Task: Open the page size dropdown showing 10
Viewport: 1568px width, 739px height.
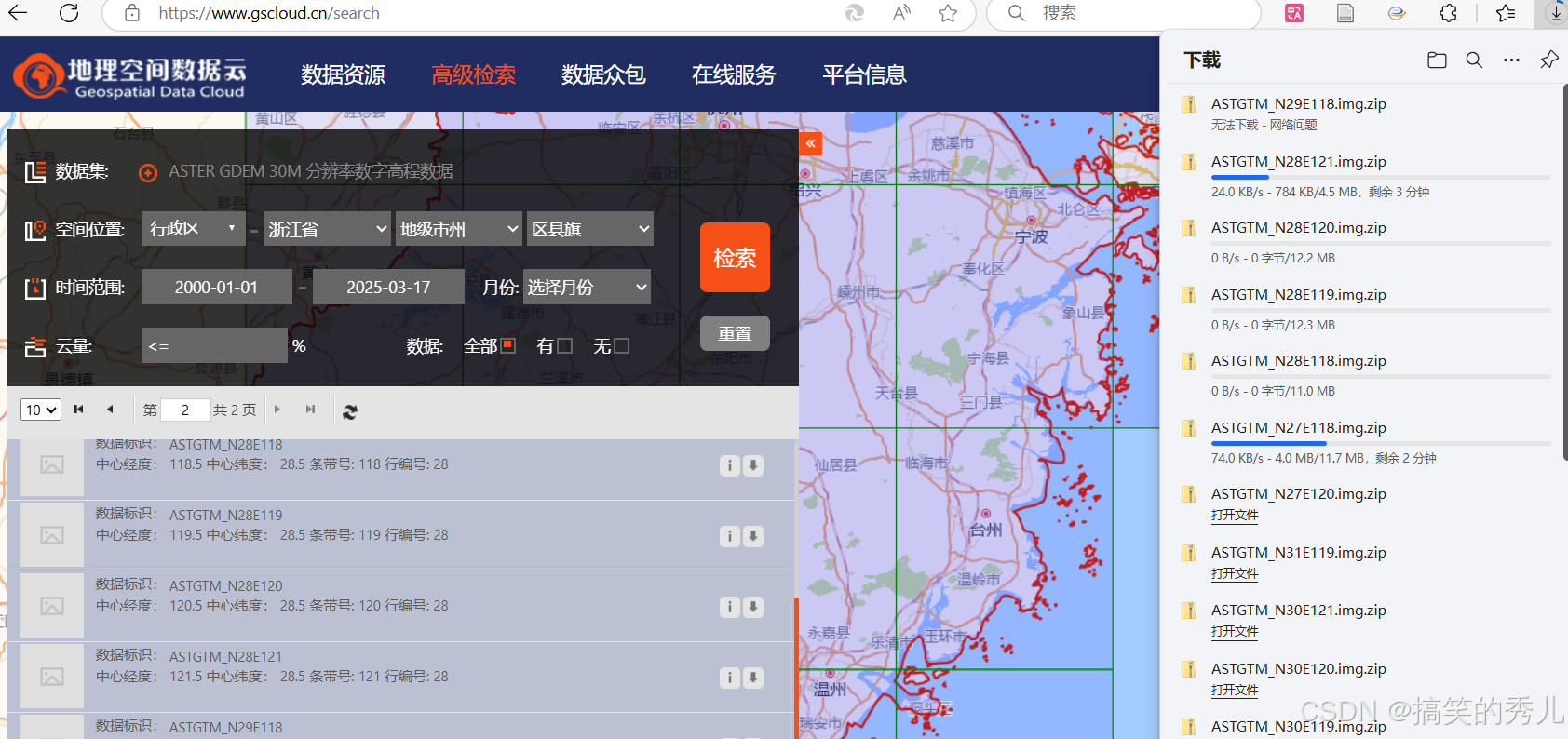Action: 41,410
